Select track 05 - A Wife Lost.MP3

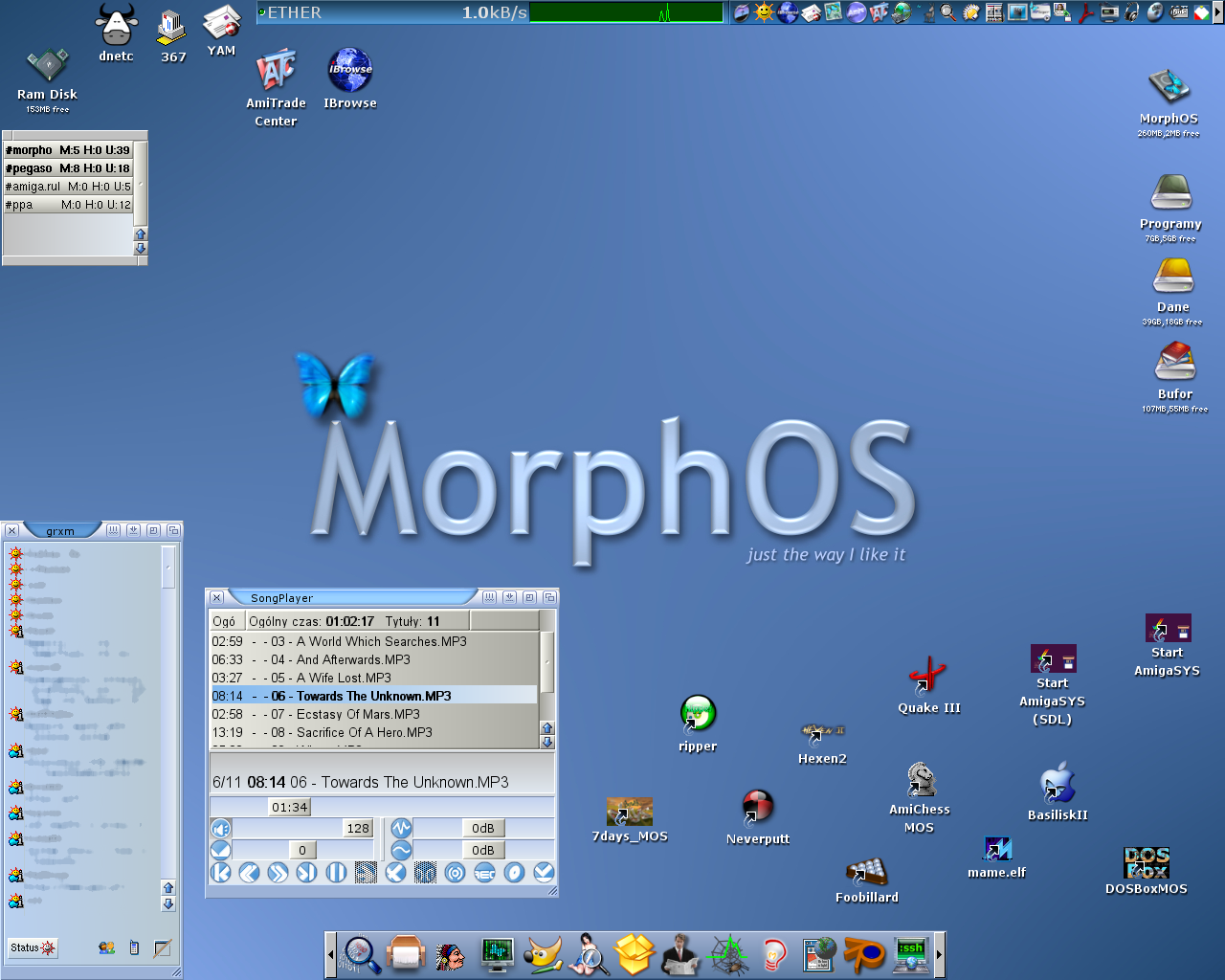pyautogui.click(x=374, y=678)
